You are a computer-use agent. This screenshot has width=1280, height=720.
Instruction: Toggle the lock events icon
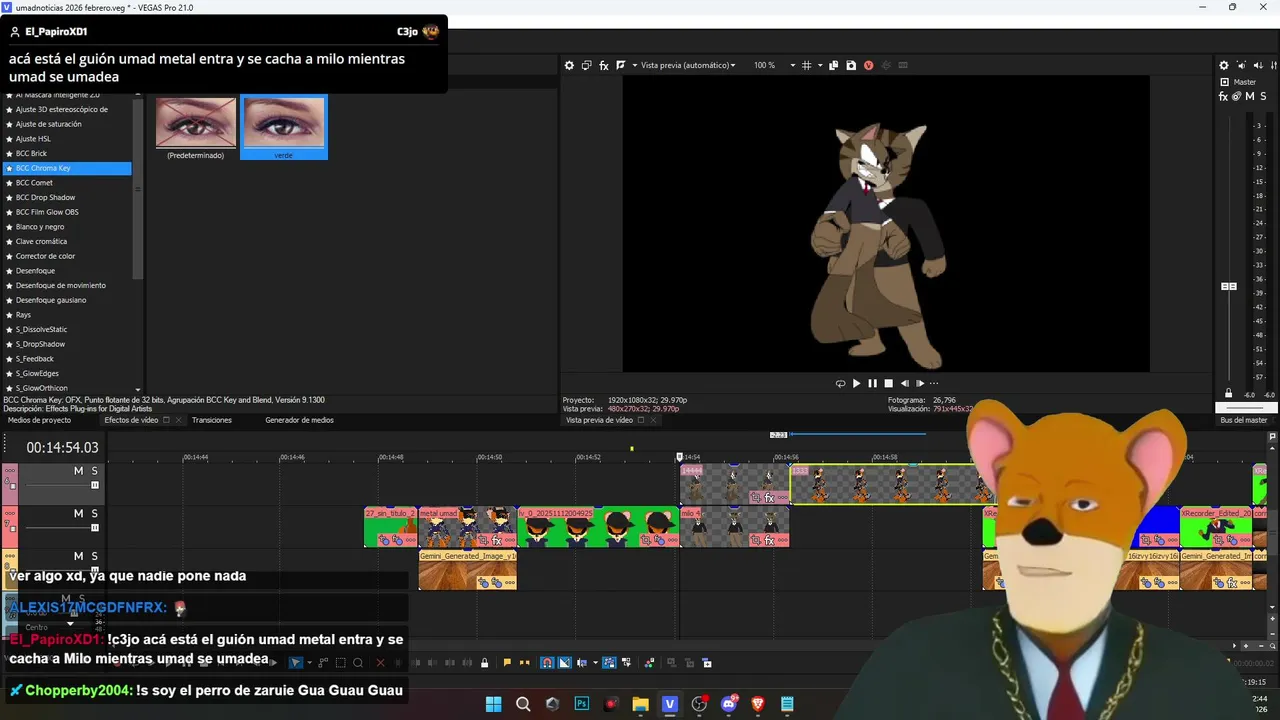tap(485, 663)
